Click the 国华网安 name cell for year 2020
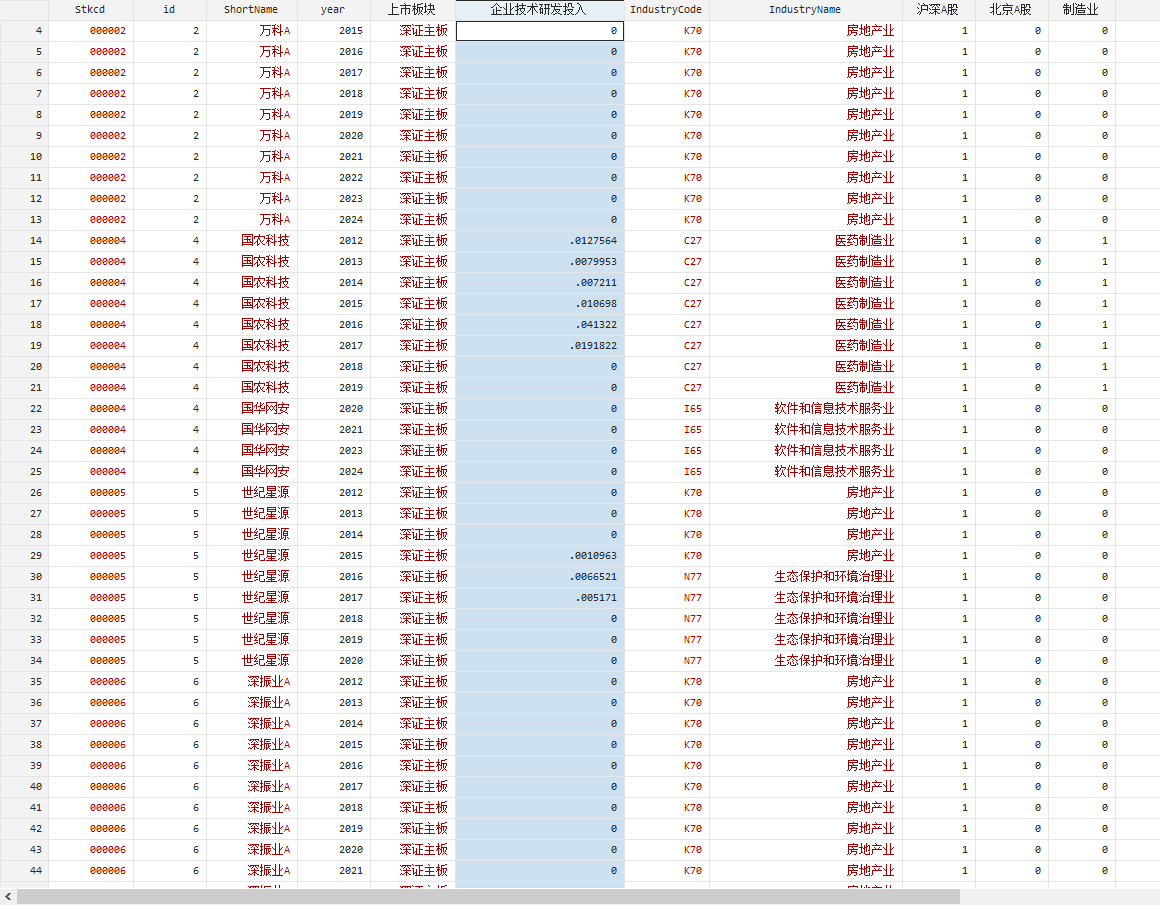The width and height of the screenshot is (1160, 905). tap(264, 409)
